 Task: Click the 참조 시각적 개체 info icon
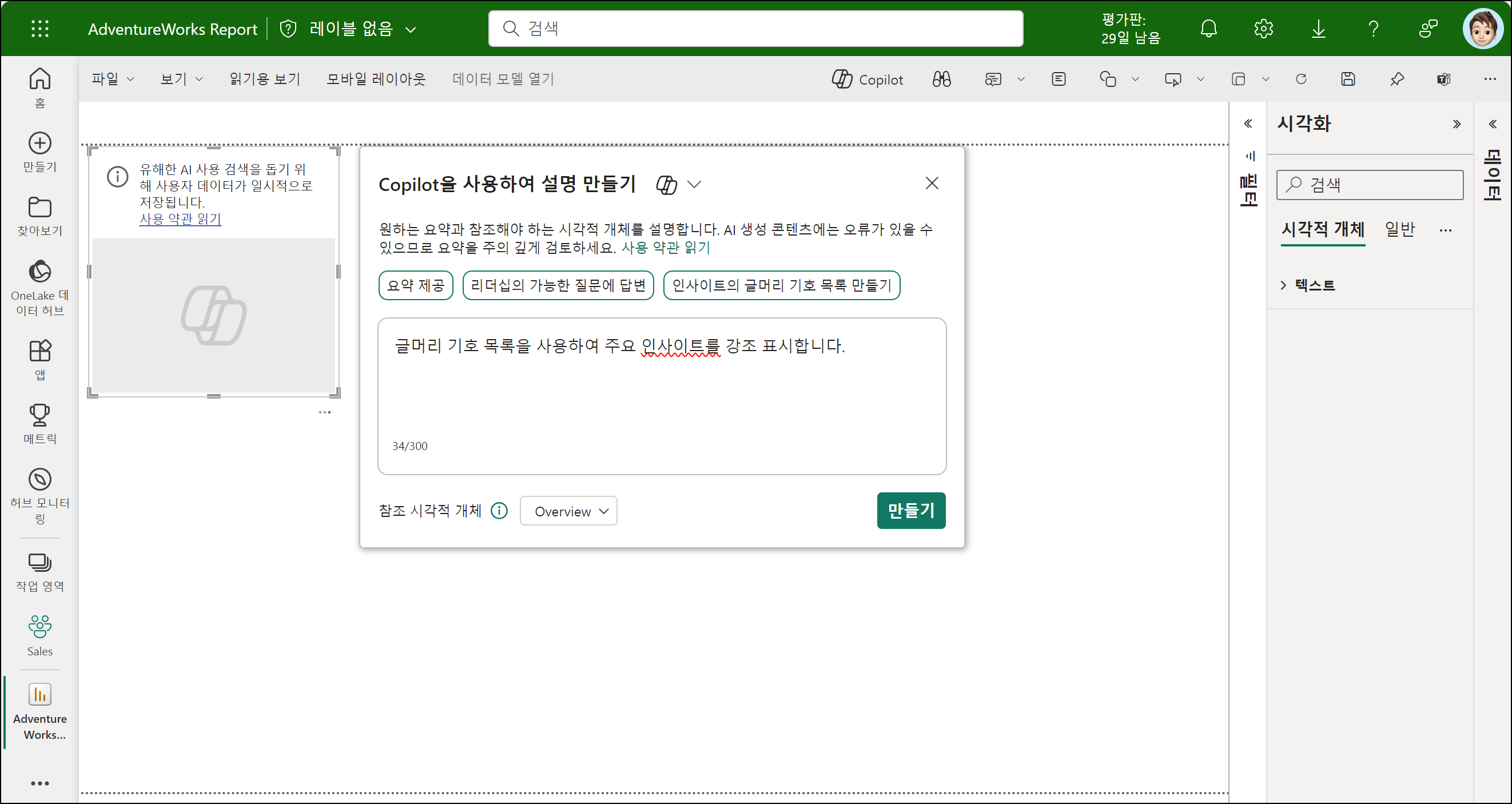pos(499,511)
